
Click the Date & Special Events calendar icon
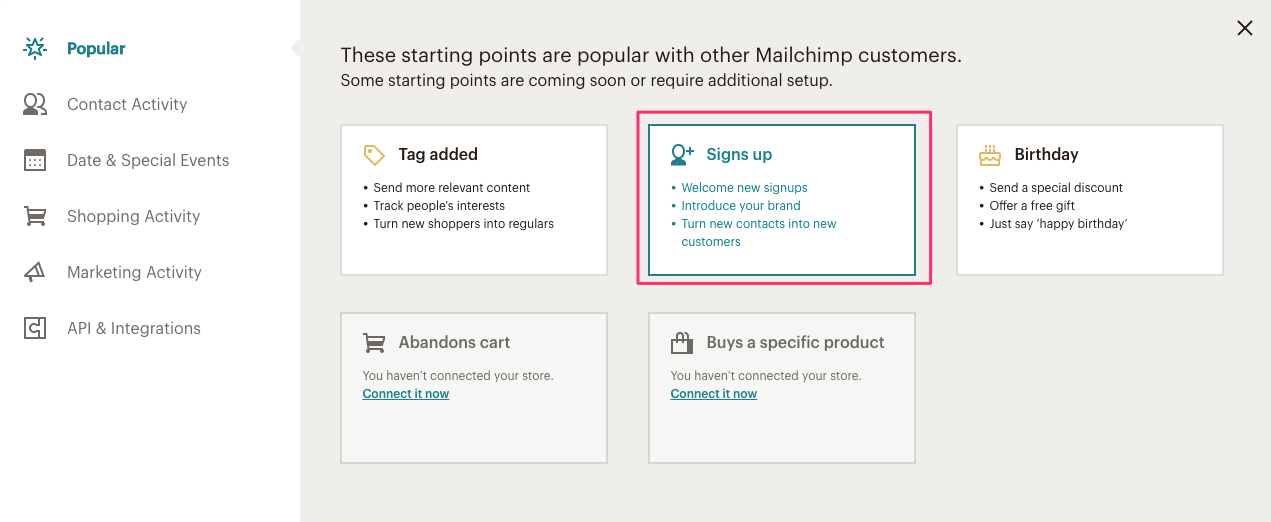pyautogui.click(x=35, y=160)
